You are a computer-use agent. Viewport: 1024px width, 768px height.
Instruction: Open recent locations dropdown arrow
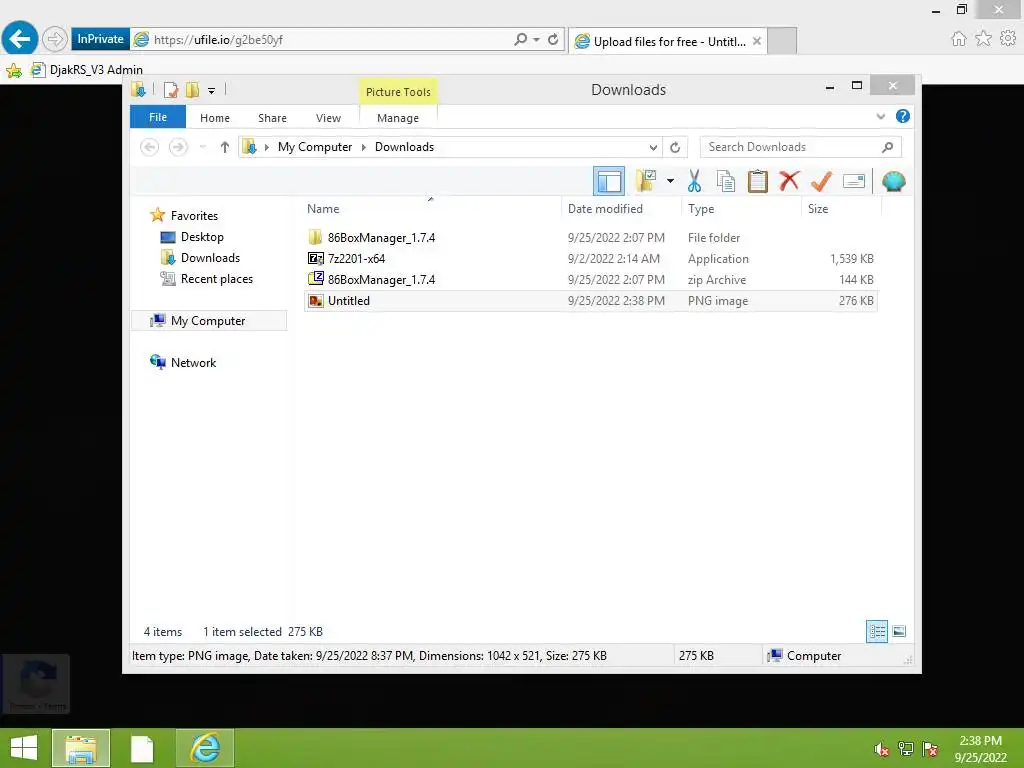[203, 147]
